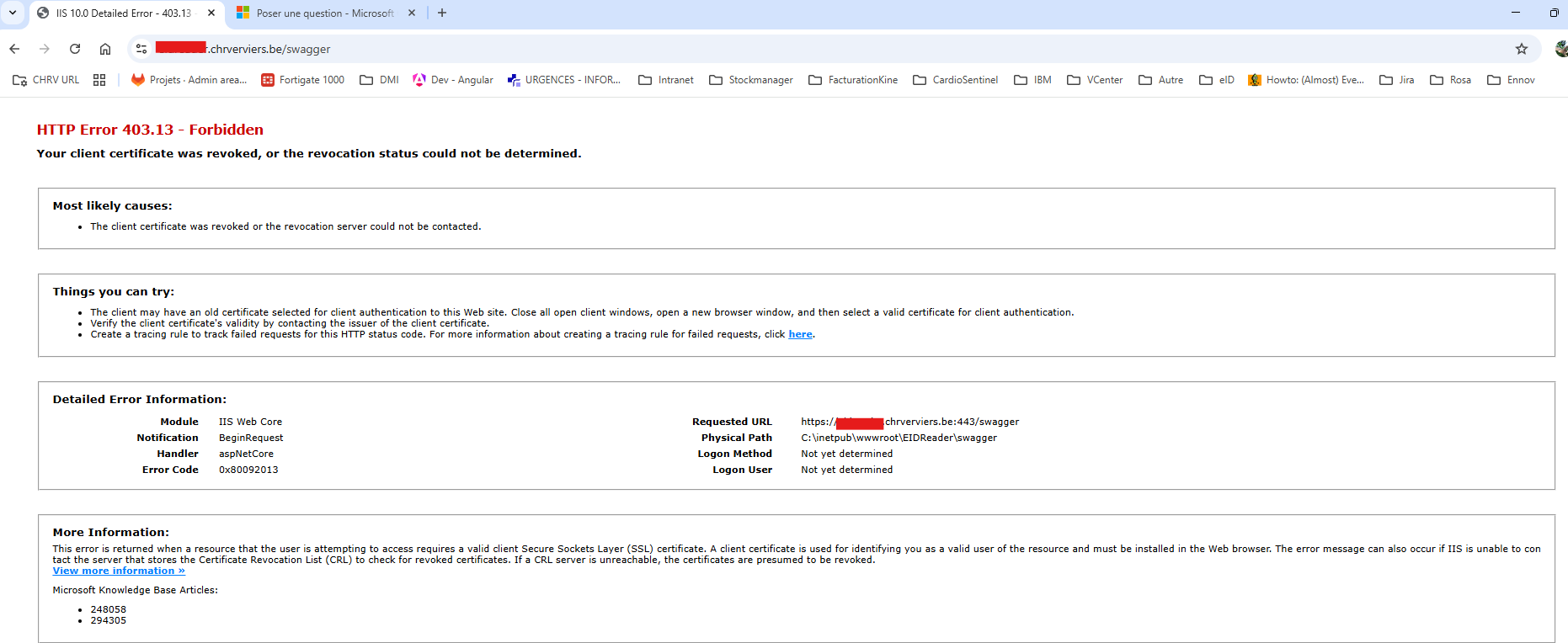Open the Howto: (Almost) Eve... bookmark
The height and width of the screenshot is (643, 1568).
click(1306, 80)
